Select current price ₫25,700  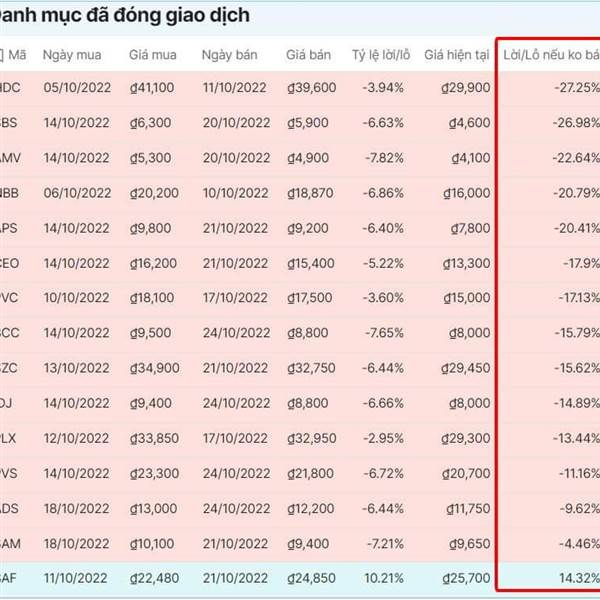(466, 578)
